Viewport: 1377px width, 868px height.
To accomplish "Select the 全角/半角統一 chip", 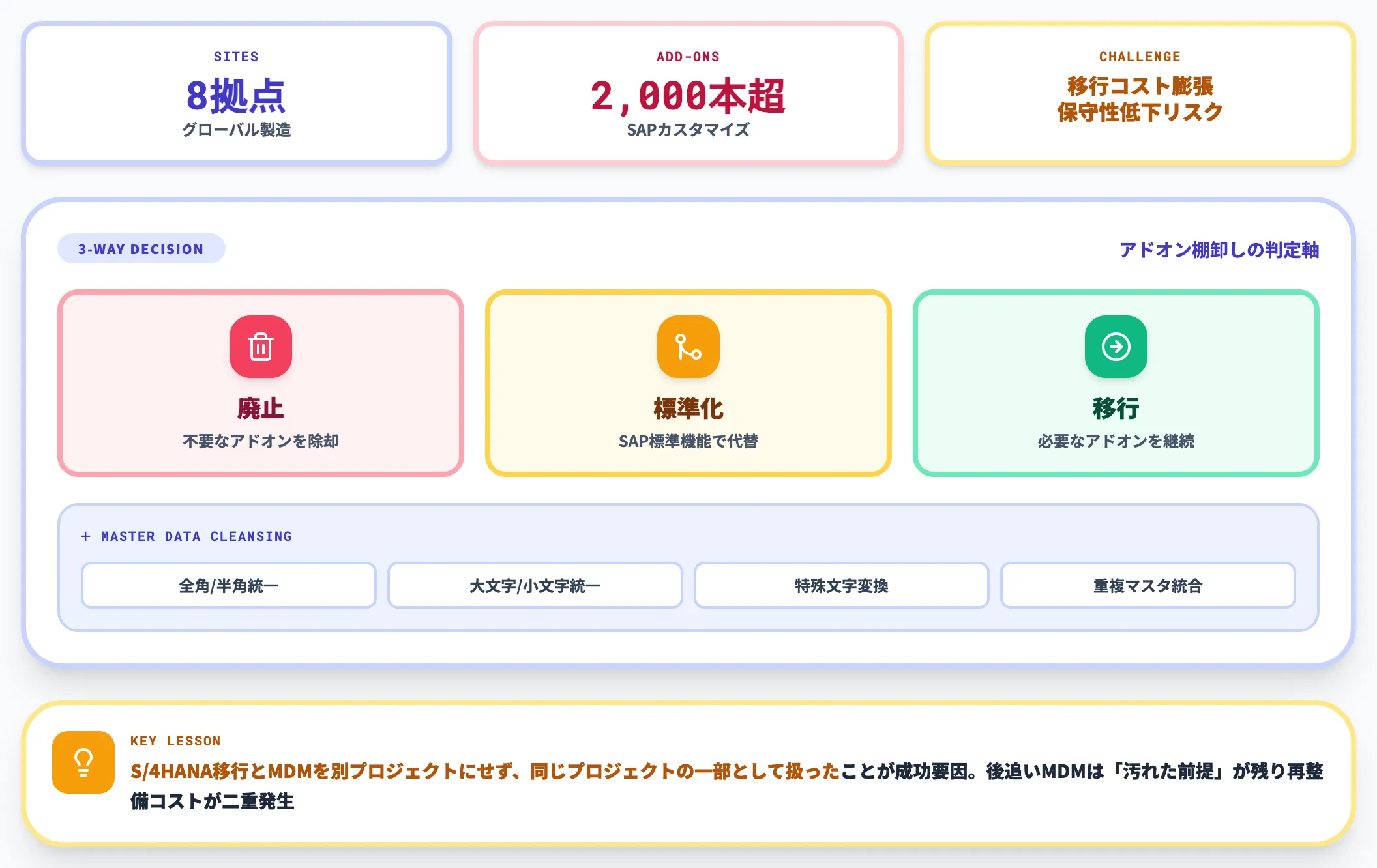I will [229, 585].
